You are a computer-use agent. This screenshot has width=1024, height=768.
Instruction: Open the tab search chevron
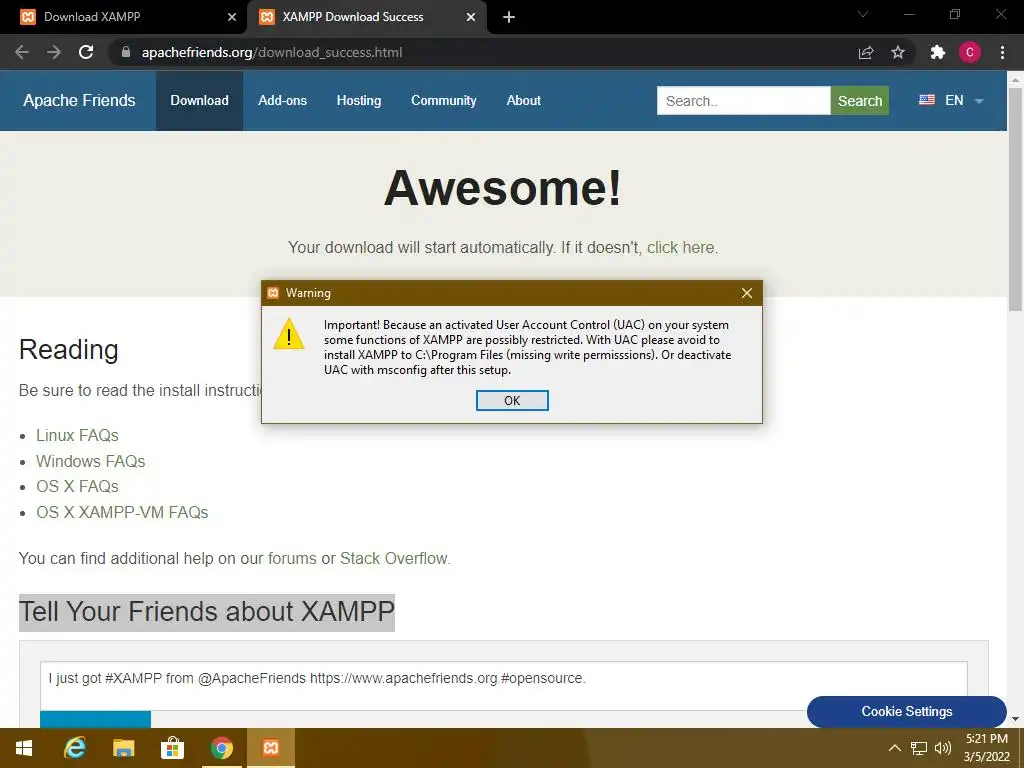pyautogui.click(x=863, y=14)
